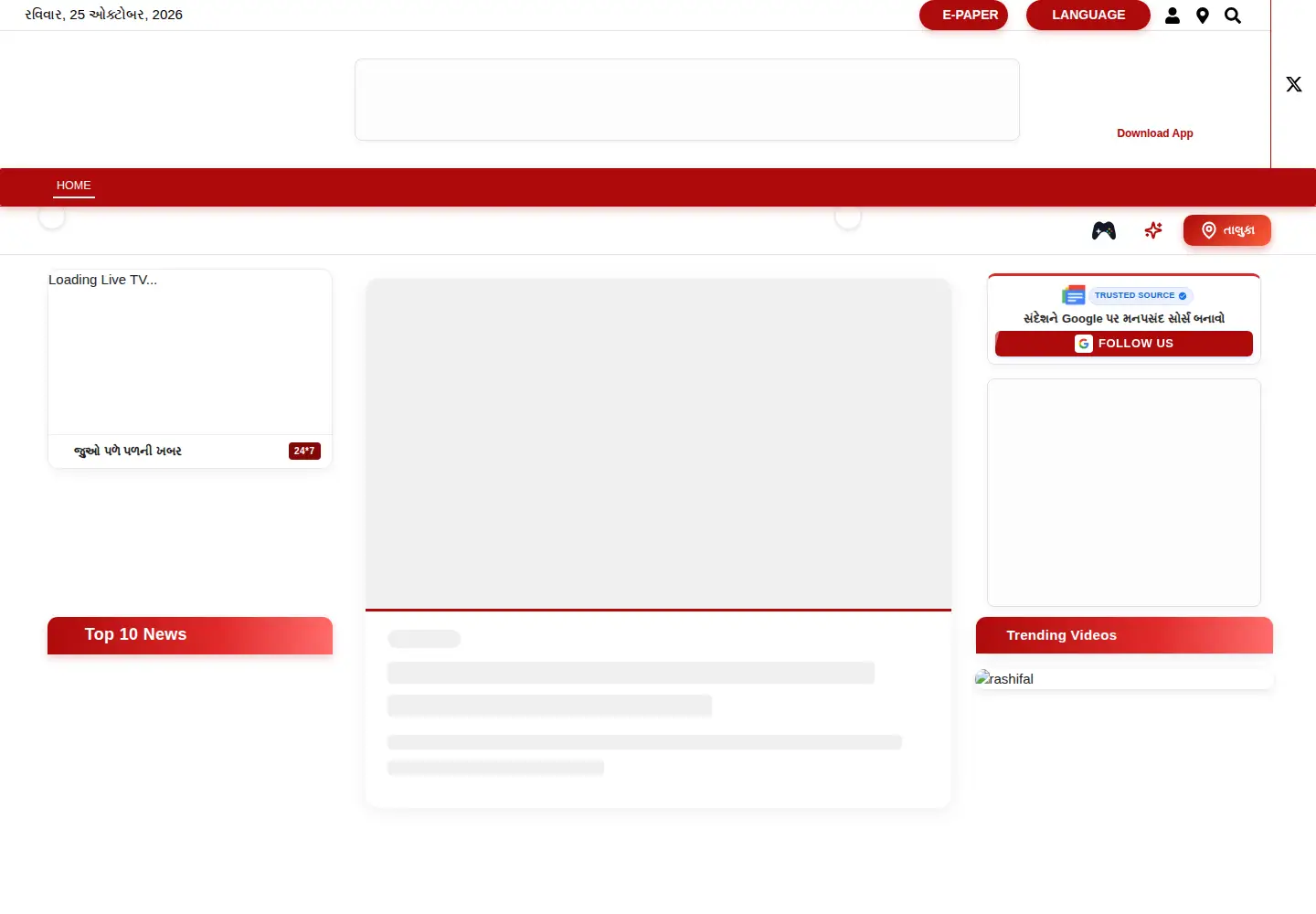
Task: Open the search magnifier icon
Action: point(1233,16)
